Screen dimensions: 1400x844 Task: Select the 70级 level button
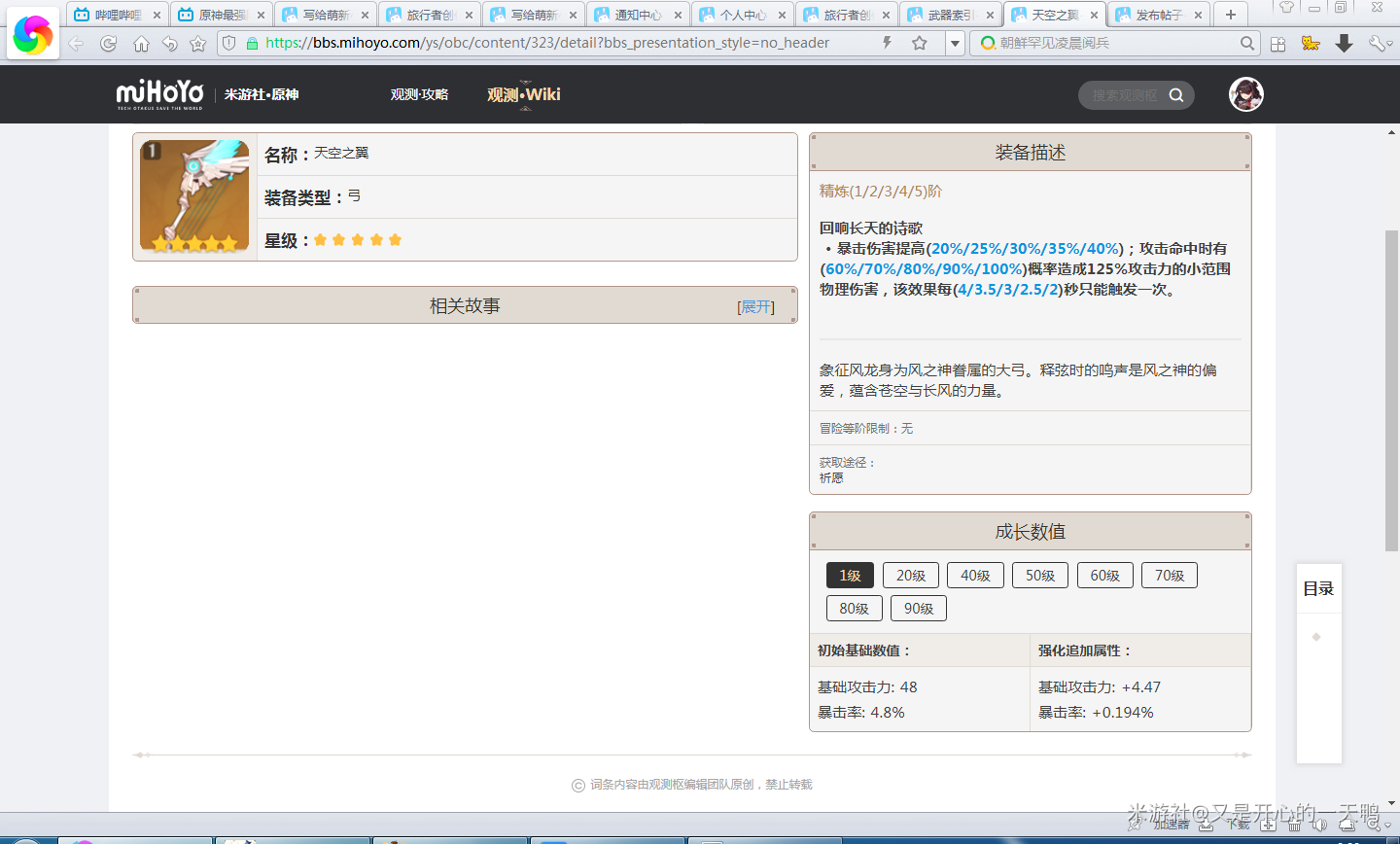click(1170, 576)
